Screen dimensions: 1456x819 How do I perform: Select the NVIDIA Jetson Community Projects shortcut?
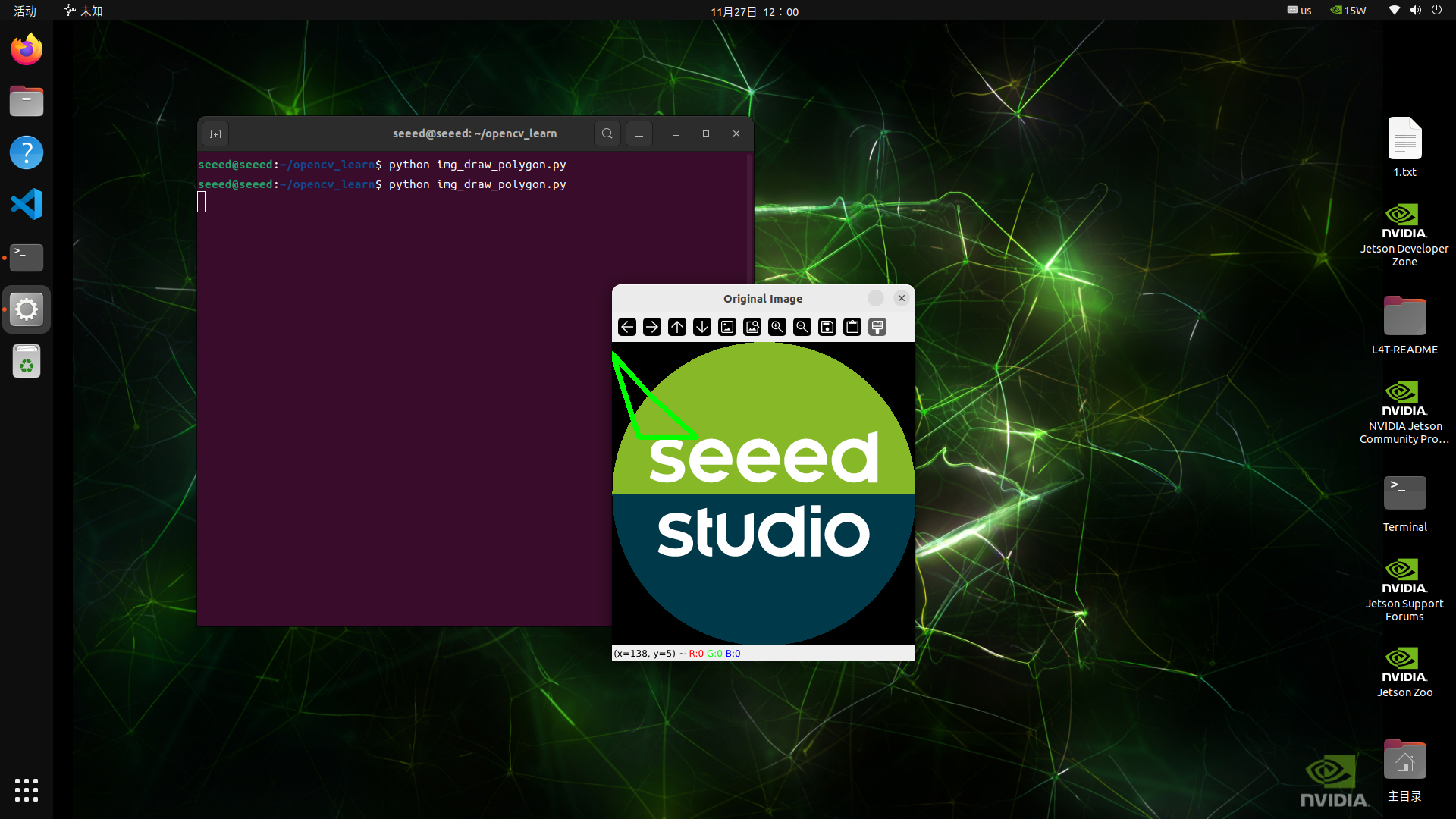(x=1404, y=413)
